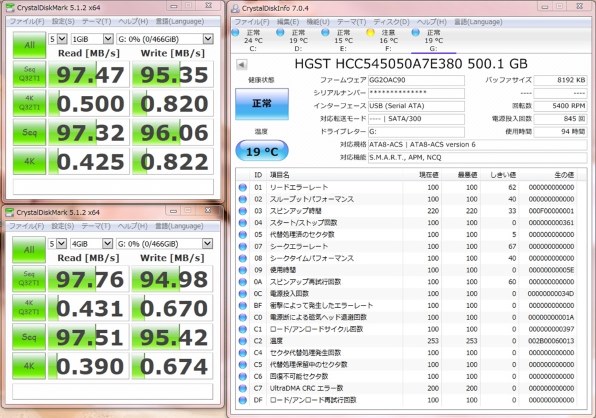The width and height of the screenshot is (596, 418).
Task: Run Seq Q32T1 test in the 1GiB window
Action: click(x=29, y=74)
